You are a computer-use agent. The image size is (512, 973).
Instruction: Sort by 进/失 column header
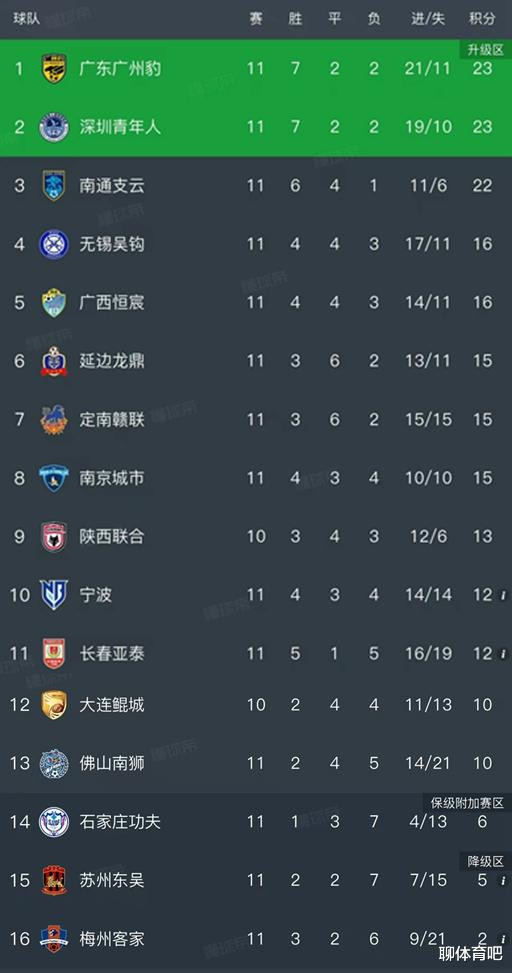point(428,19)
